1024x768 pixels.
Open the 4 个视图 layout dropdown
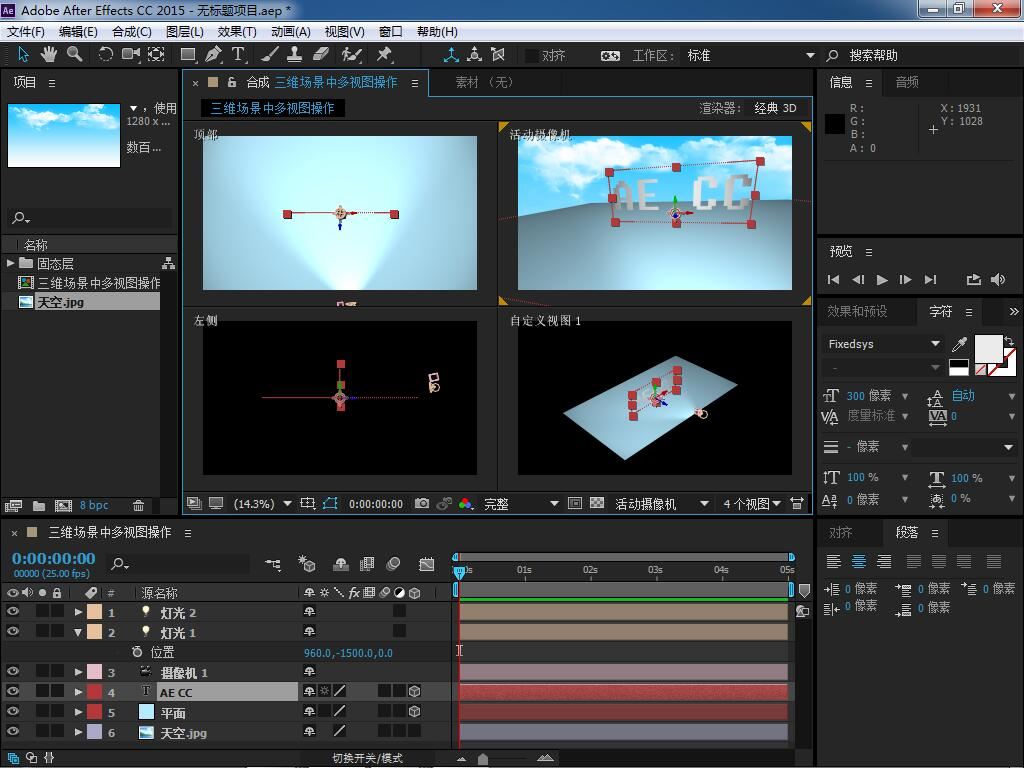(x=751, y=504)
